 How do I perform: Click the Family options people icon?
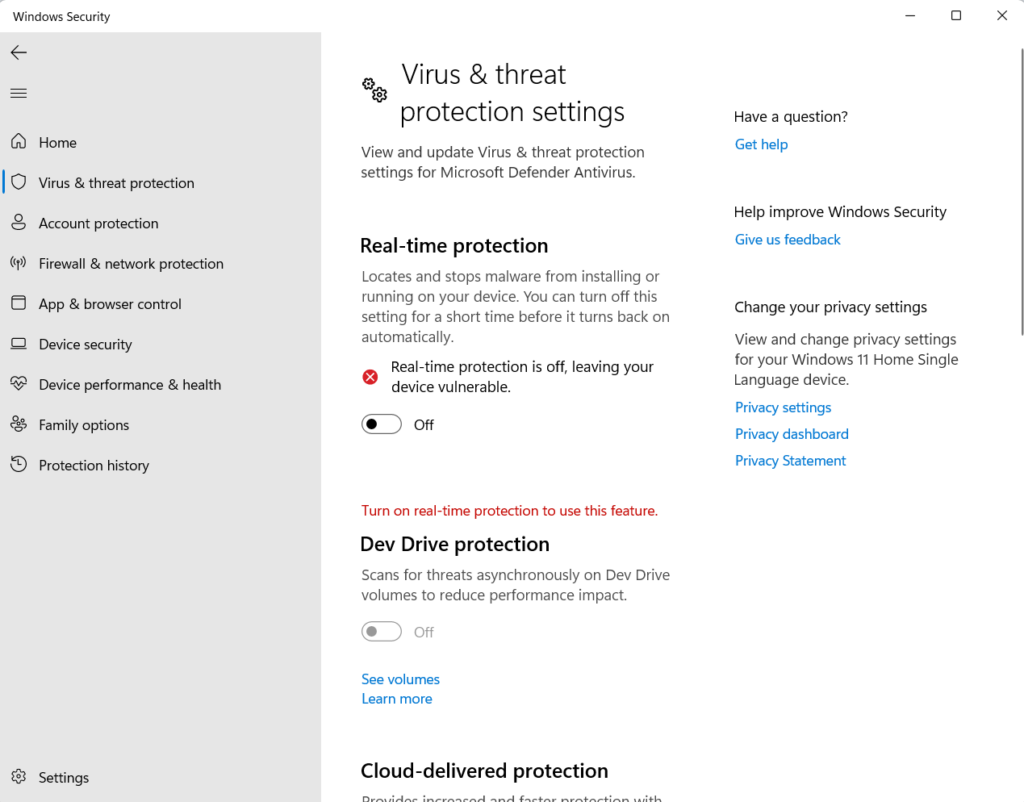pyautogui.click(x=18, y=424)
